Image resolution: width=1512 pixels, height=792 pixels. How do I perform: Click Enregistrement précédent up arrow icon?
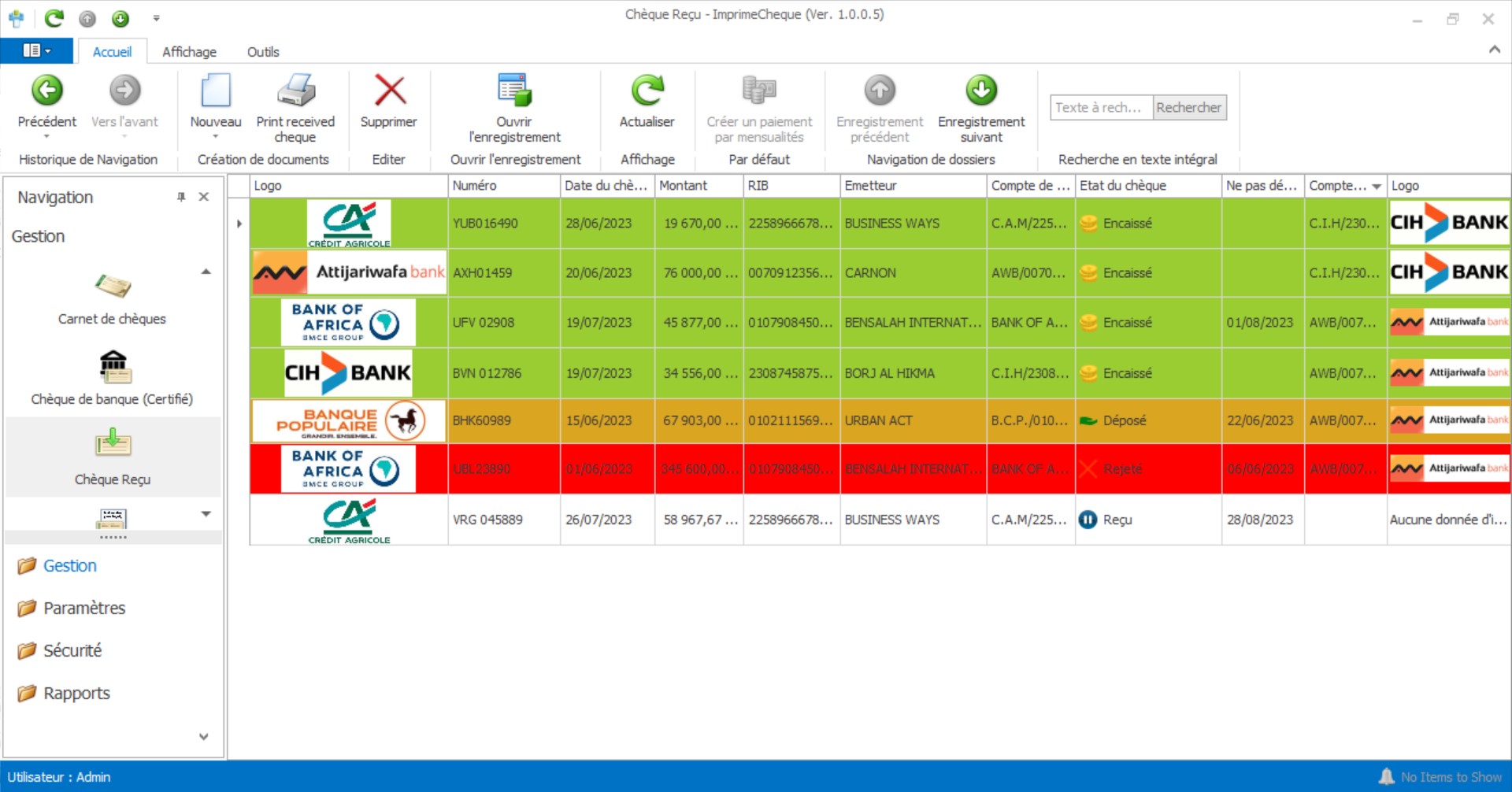coord(880,91)
